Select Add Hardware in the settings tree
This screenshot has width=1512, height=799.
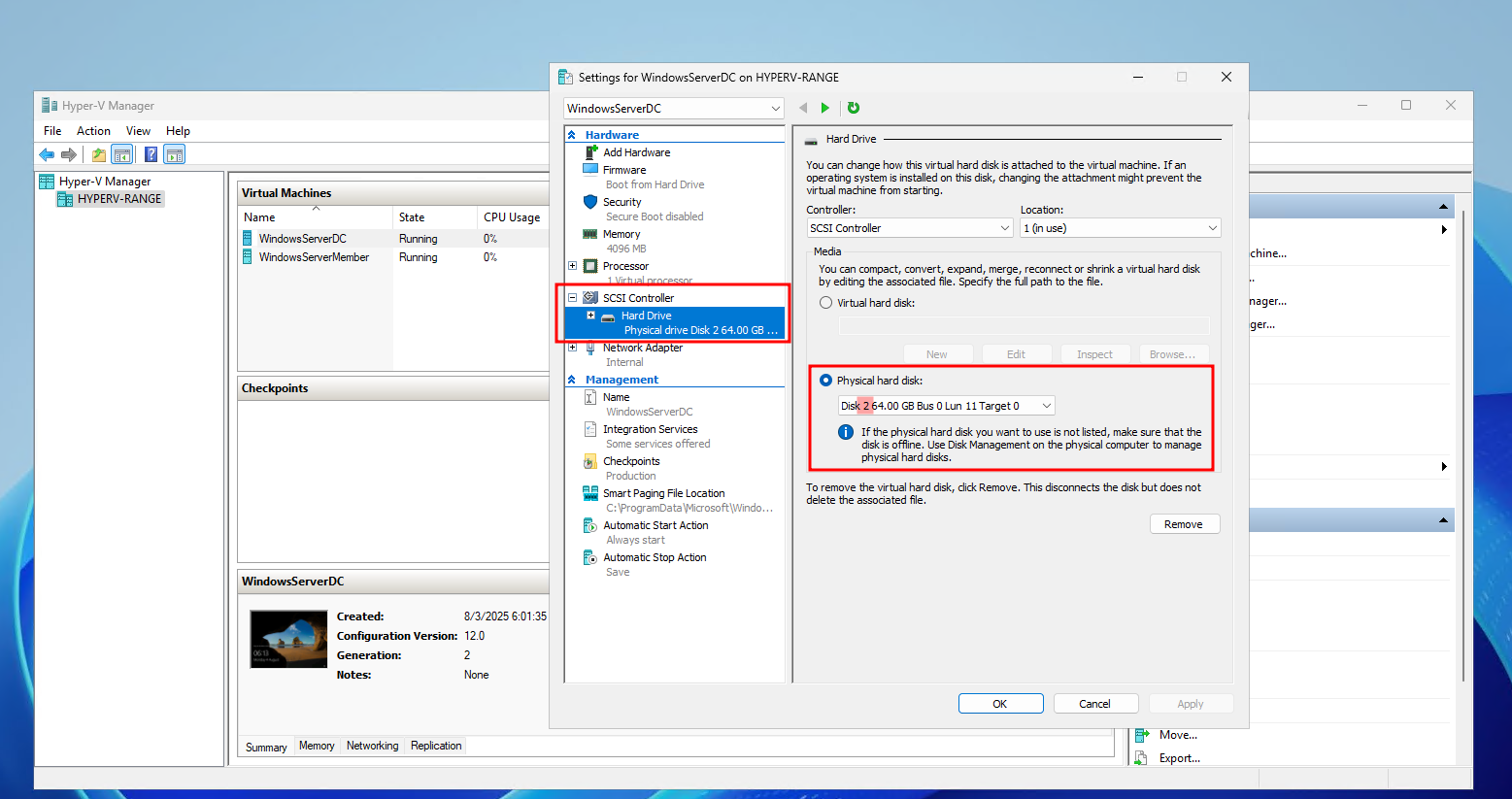pos(636,152)
